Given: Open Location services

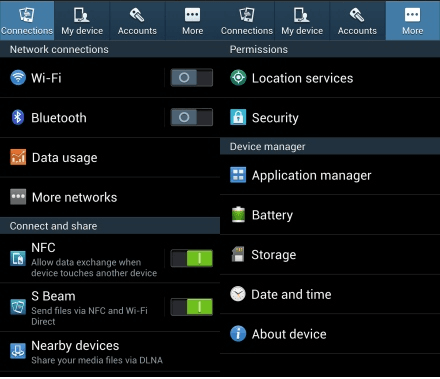Looking at the screenshot, I should click(x=330, y=78).
